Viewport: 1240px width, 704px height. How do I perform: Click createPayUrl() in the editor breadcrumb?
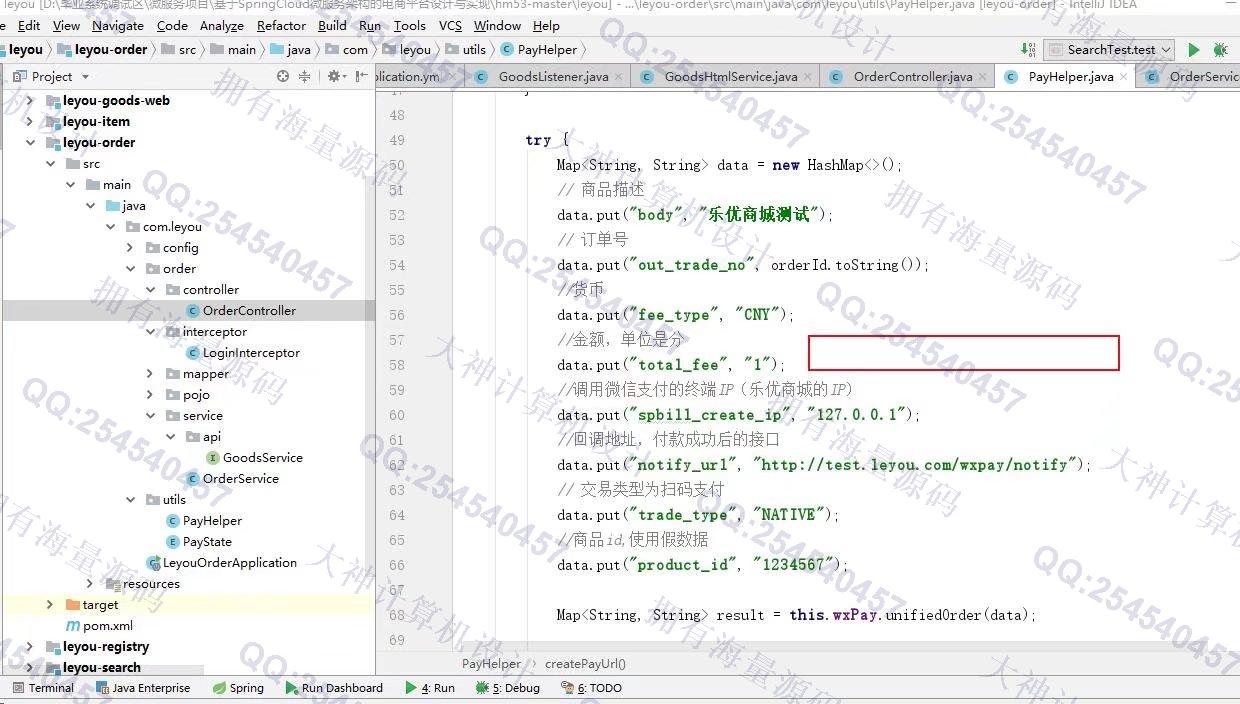point(585,663)
